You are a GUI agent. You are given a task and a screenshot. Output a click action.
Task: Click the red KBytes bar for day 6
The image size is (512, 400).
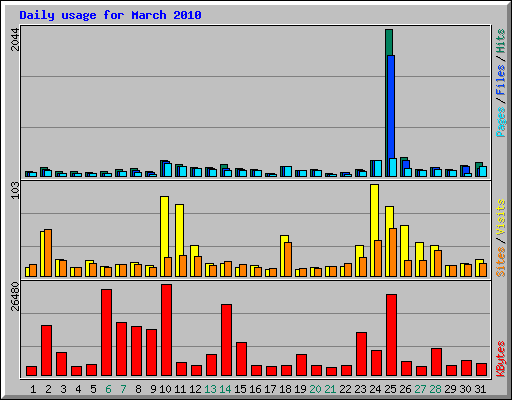click(x=106, y=333)
